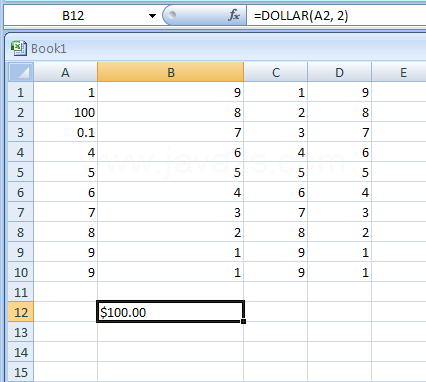
Task: Select cell B3 containing 7
Action: pos(171,132)
